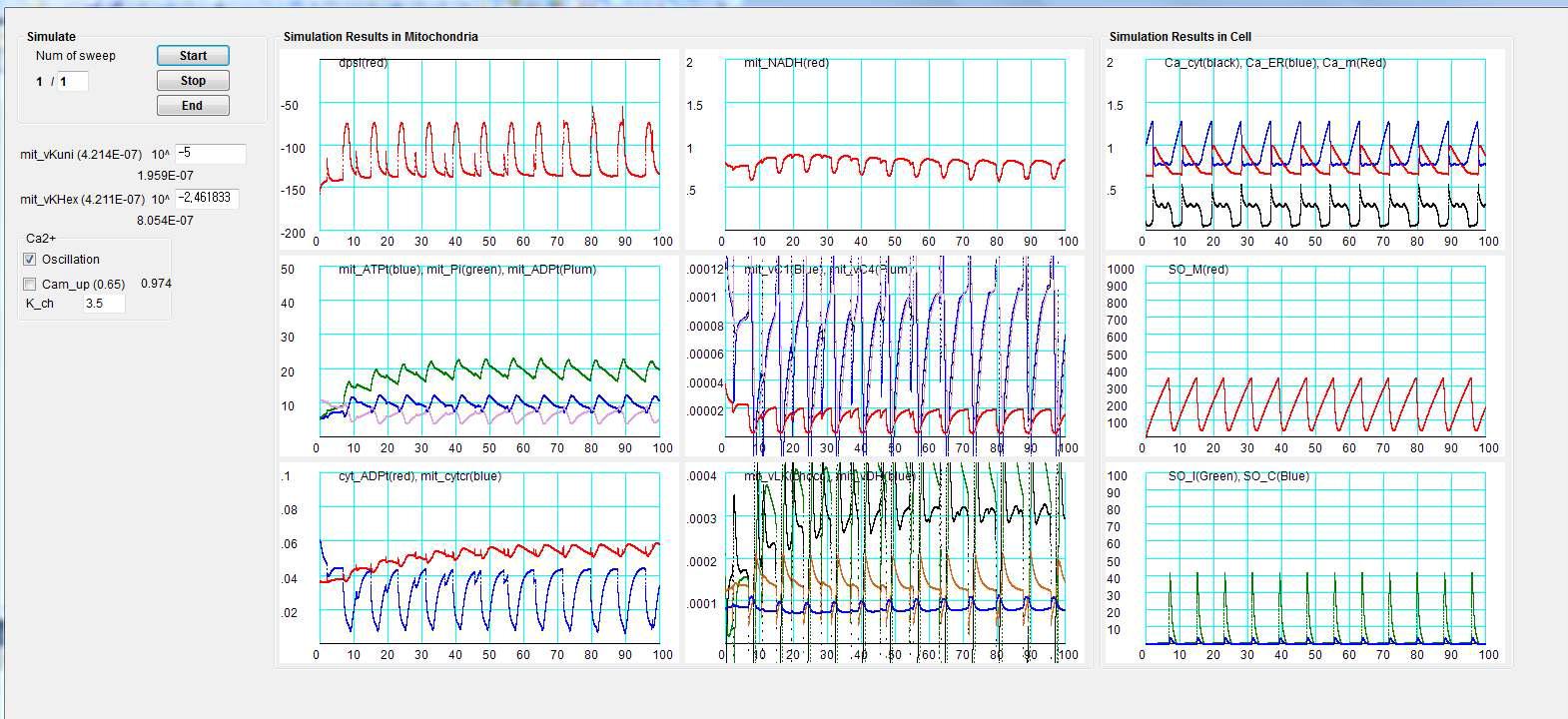Click the value '0.974' beside Cam_up
This screenshot has width=1568, height=719.
tap(156, 284)
